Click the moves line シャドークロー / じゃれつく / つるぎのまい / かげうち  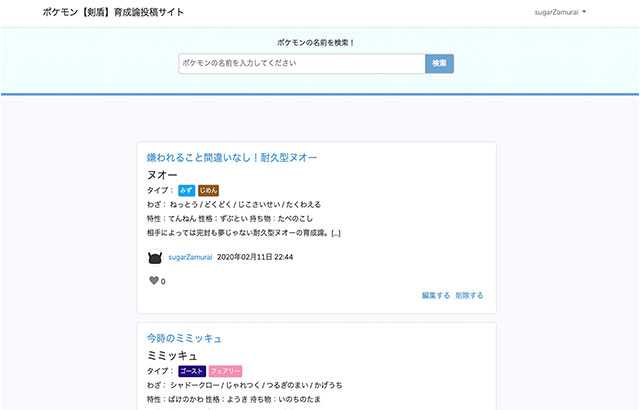(256, 385)
